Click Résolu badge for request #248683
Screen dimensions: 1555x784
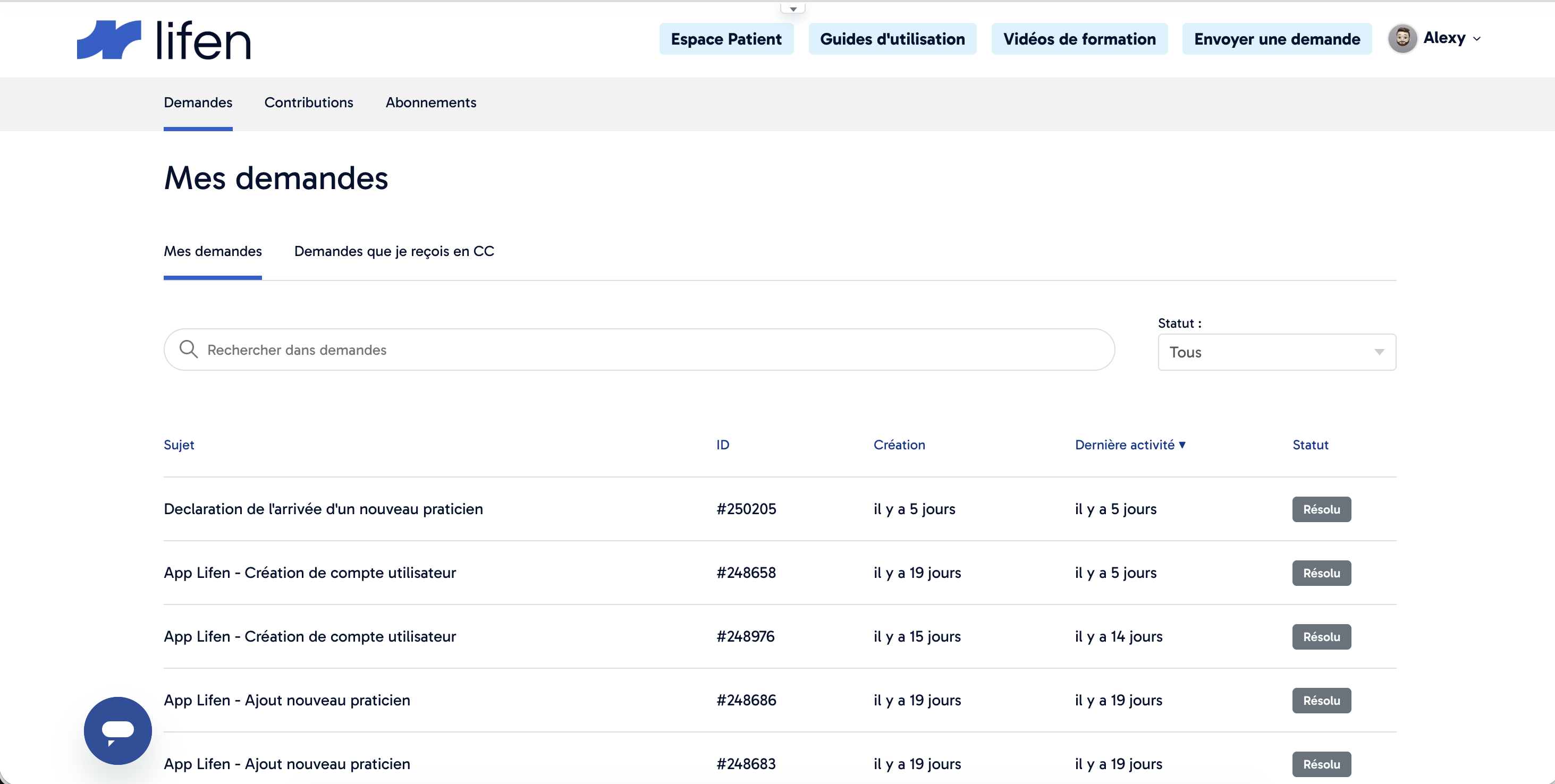tap(1321, 763)
